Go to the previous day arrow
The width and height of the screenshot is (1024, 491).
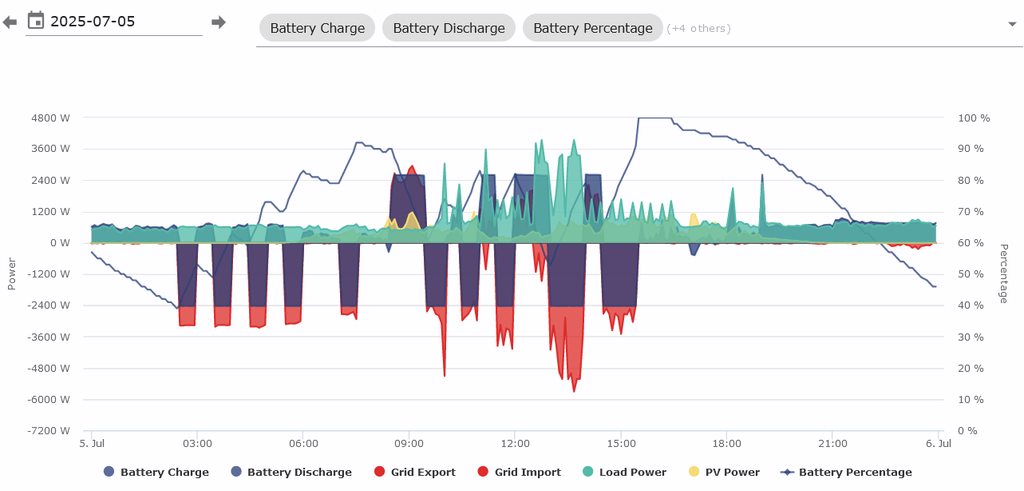coord(10,22)
